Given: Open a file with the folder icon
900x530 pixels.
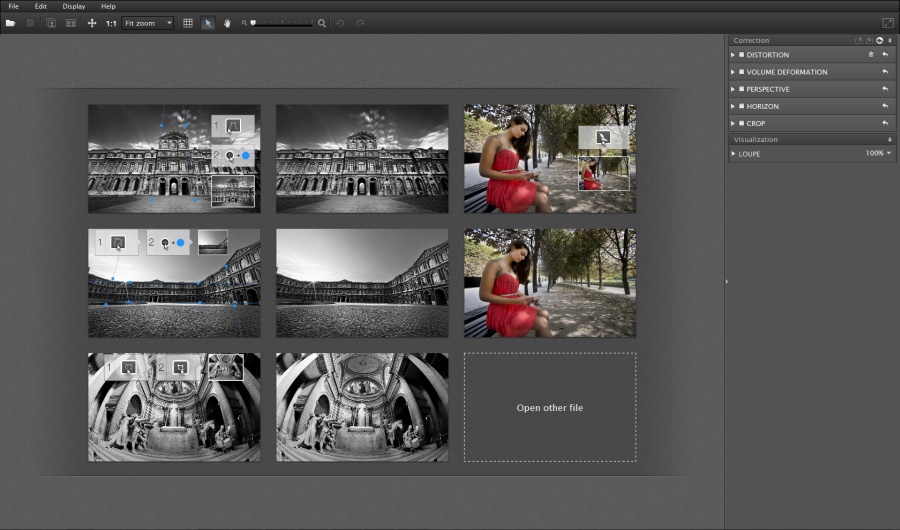Looking at the screenshot, I should [10, 23].
